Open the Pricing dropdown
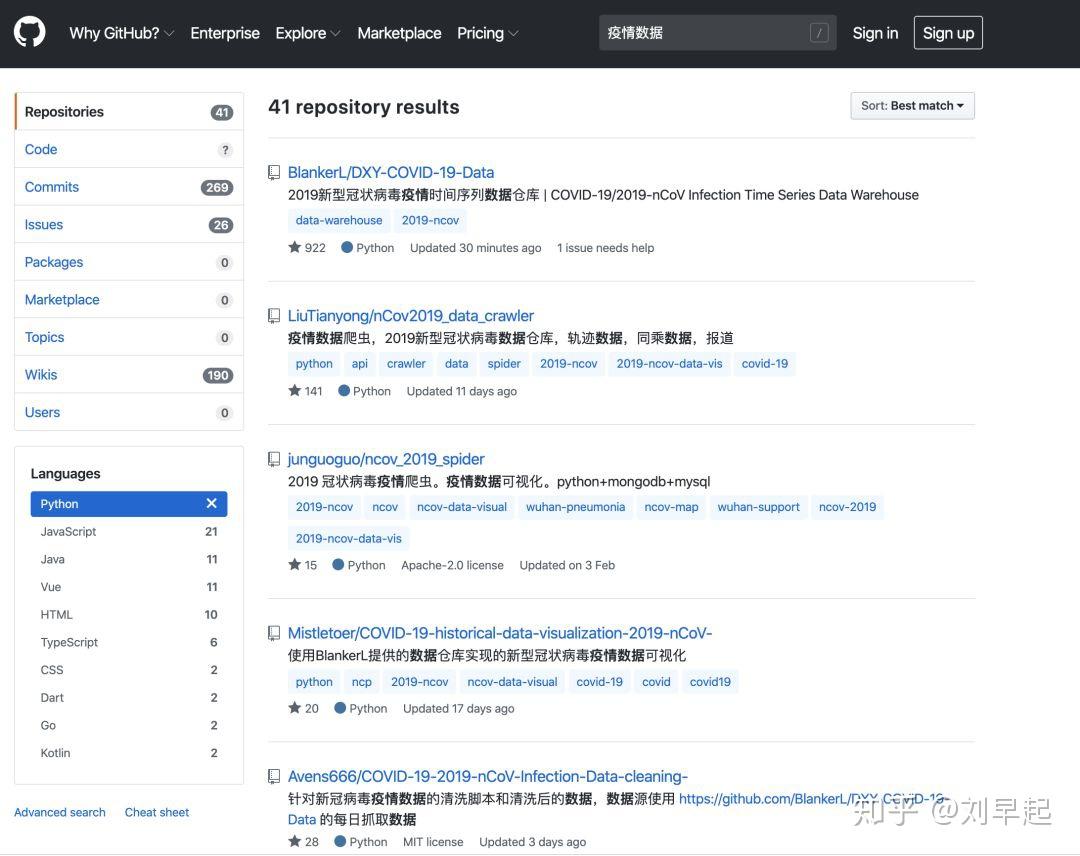Viewport: 1080px width, 856px height. [x=487, y=33]
